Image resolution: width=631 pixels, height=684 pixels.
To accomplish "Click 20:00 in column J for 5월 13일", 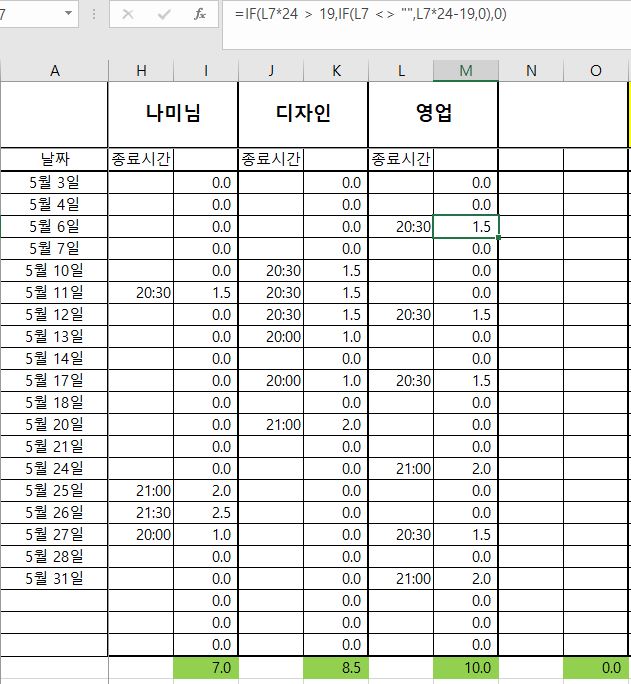I will coord(271,336).
